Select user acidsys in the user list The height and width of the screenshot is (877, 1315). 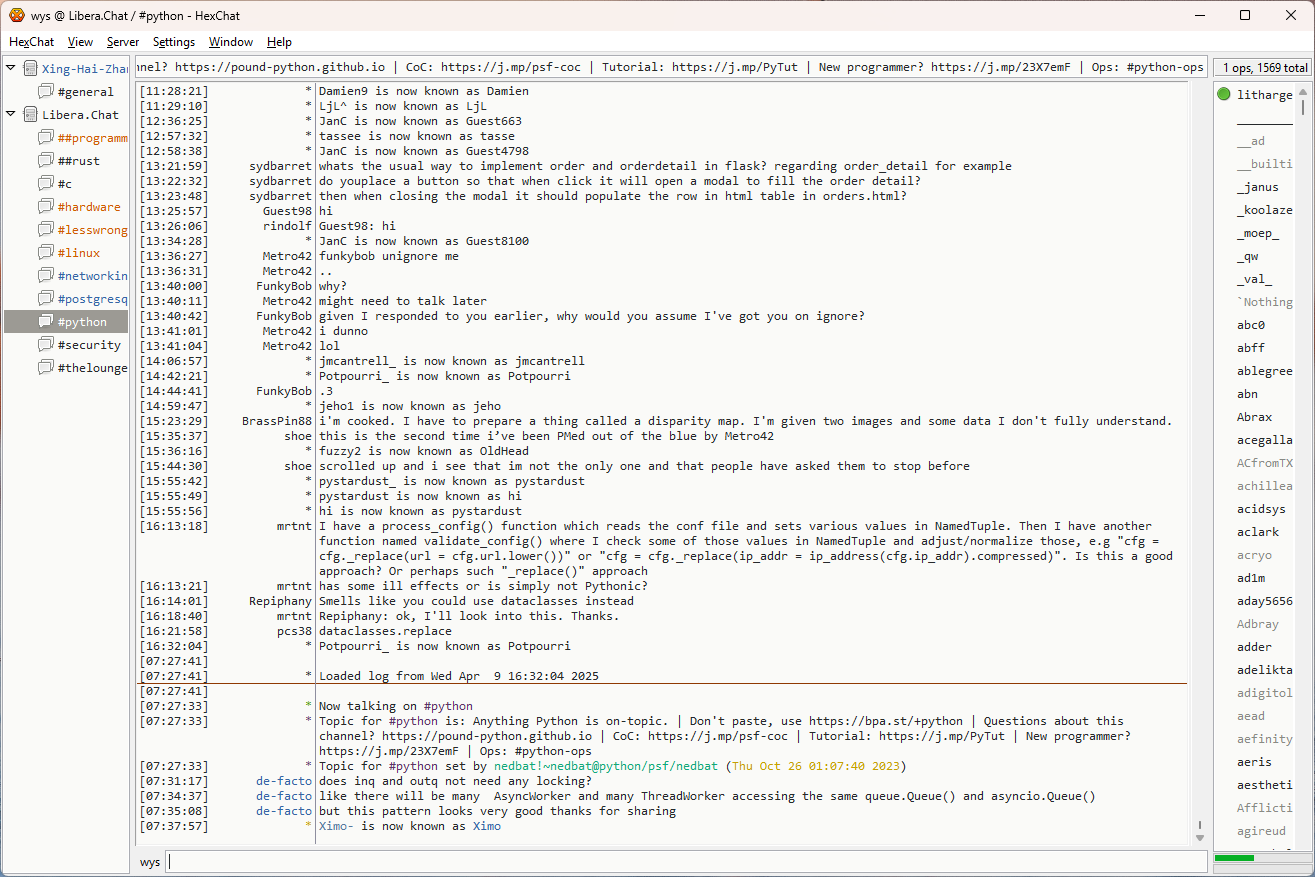coord(1261,509)
